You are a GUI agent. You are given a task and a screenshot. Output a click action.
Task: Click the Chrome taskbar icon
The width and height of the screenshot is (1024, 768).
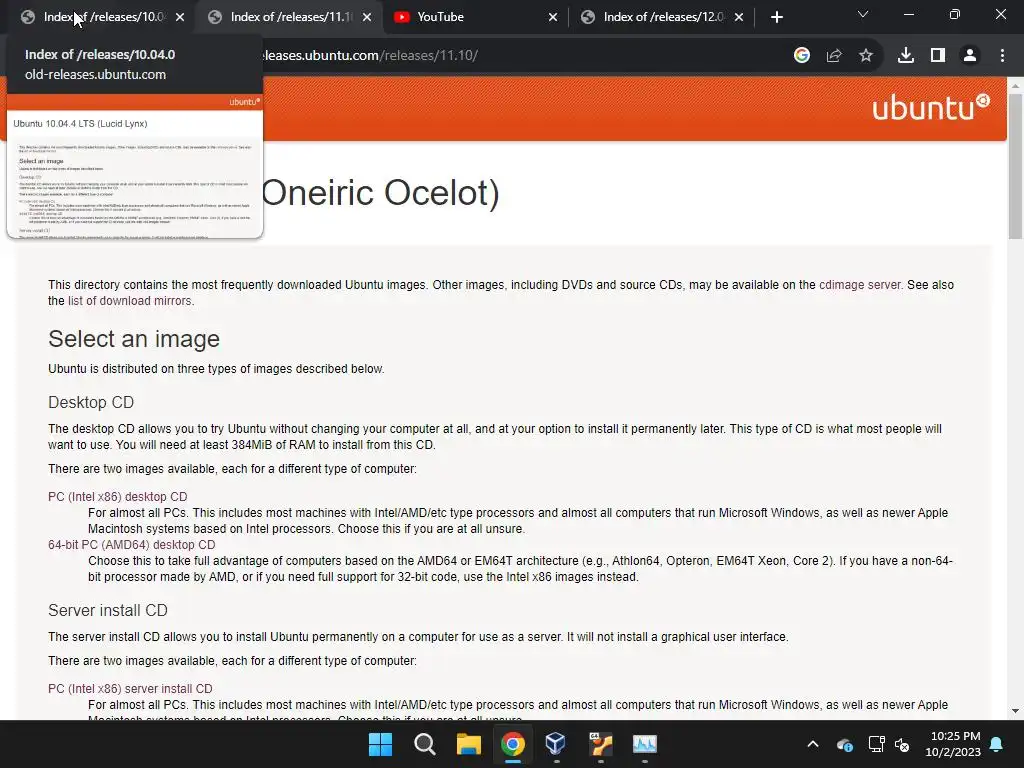(x=513, y=744)
